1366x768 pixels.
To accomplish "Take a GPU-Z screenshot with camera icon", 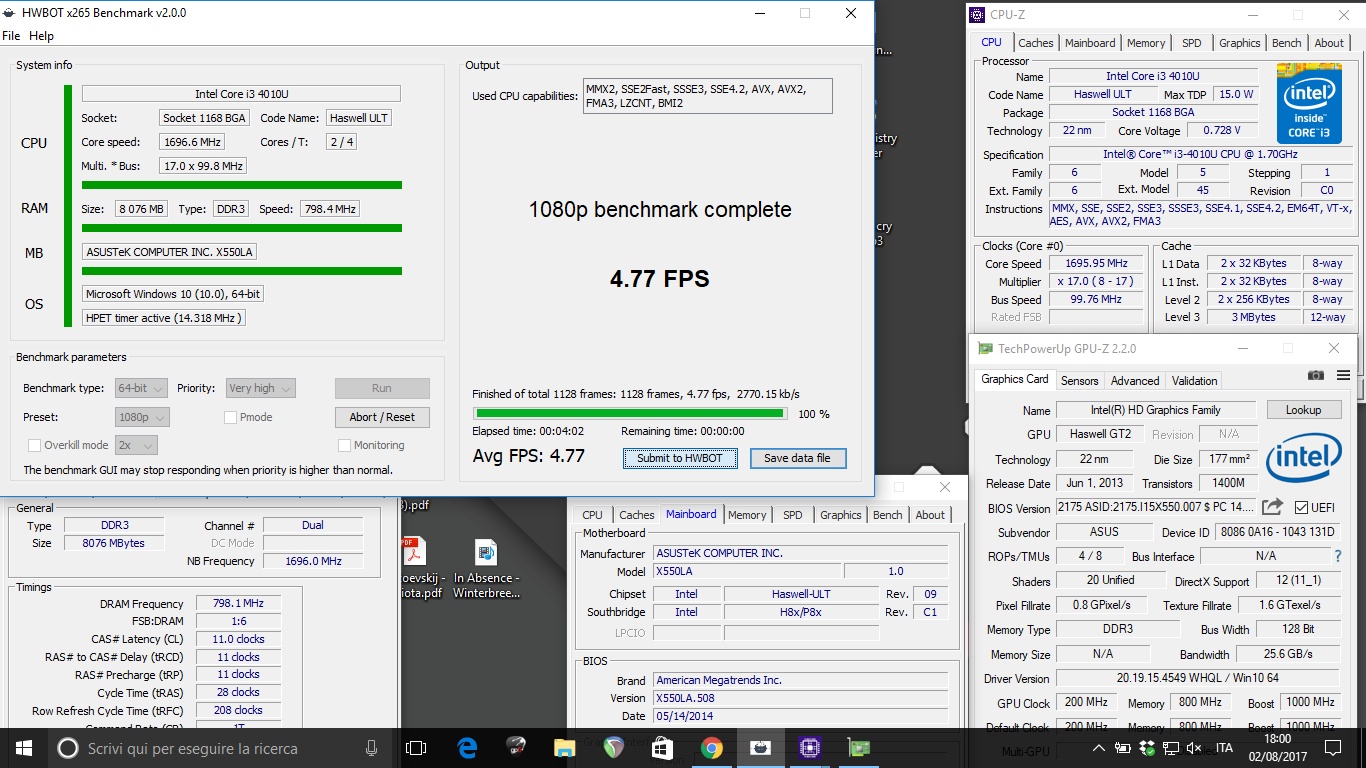I will pyautogui.click(x=1316, y=375).
